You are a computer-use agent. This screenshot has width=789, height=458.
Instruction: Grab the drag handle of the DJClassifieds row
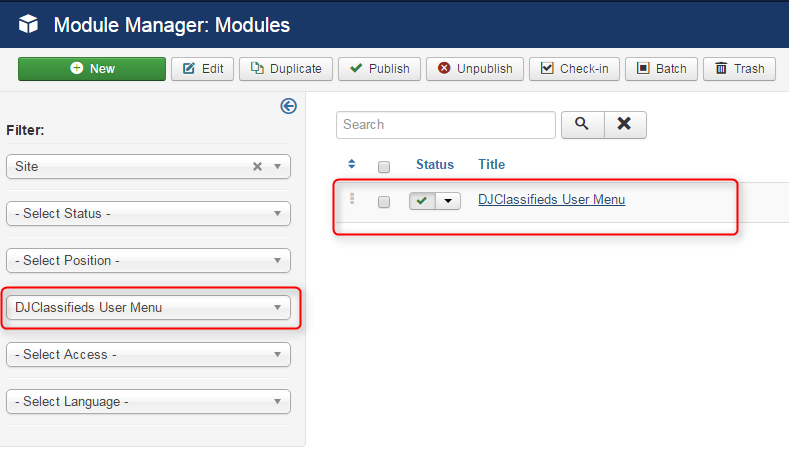352,199
